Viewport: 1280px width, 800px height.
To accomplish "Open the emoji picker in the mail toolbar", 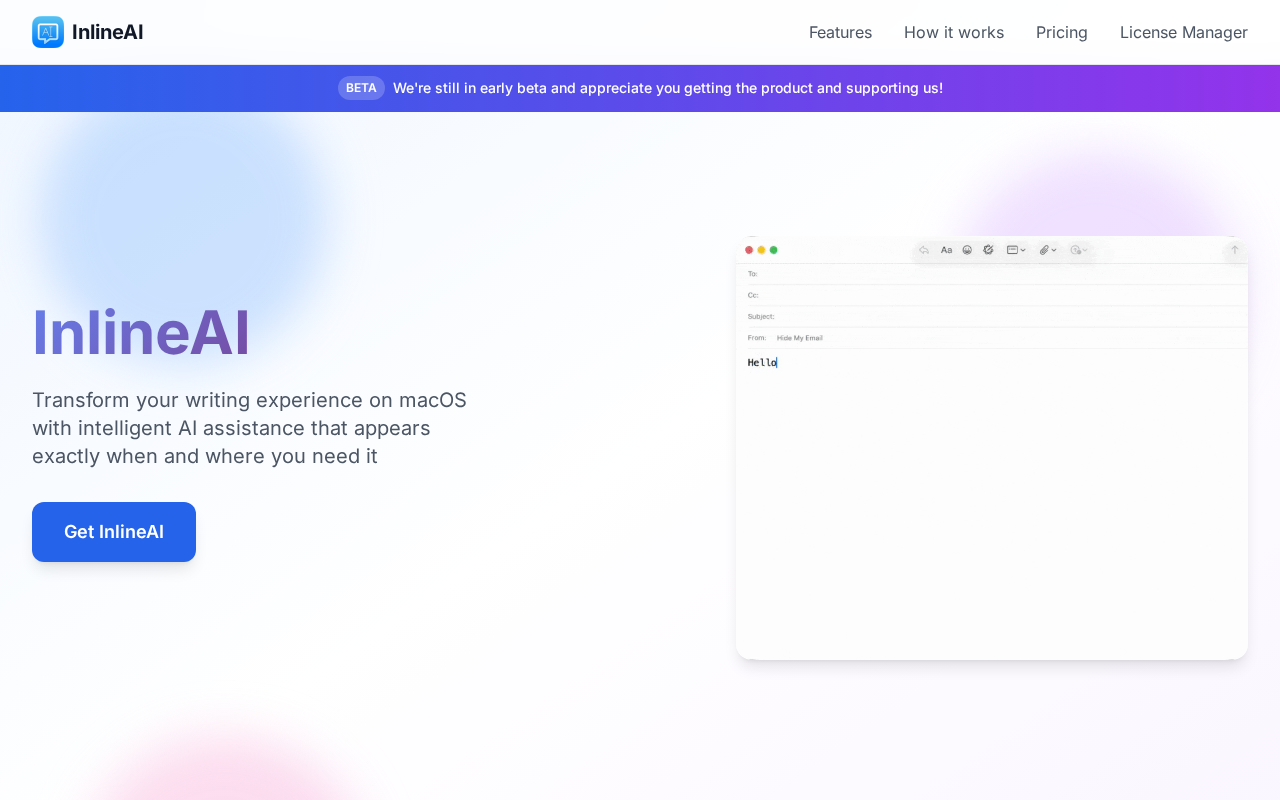I will pos(967,250).
